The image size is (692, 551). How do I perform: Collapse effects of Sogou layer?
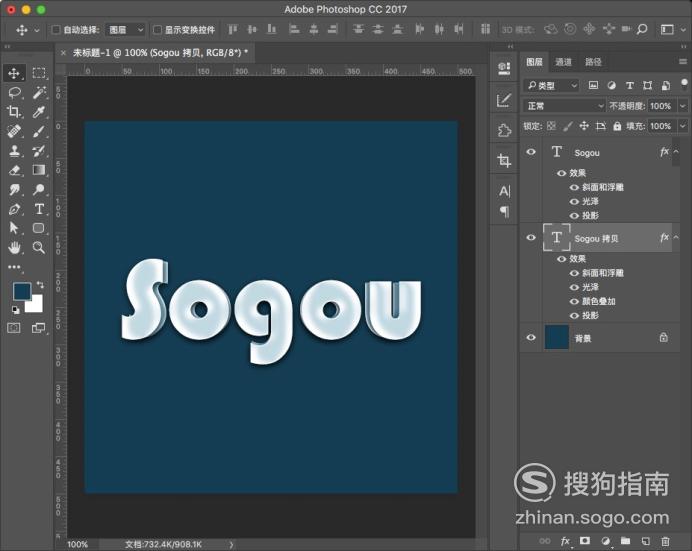point(676,152)
